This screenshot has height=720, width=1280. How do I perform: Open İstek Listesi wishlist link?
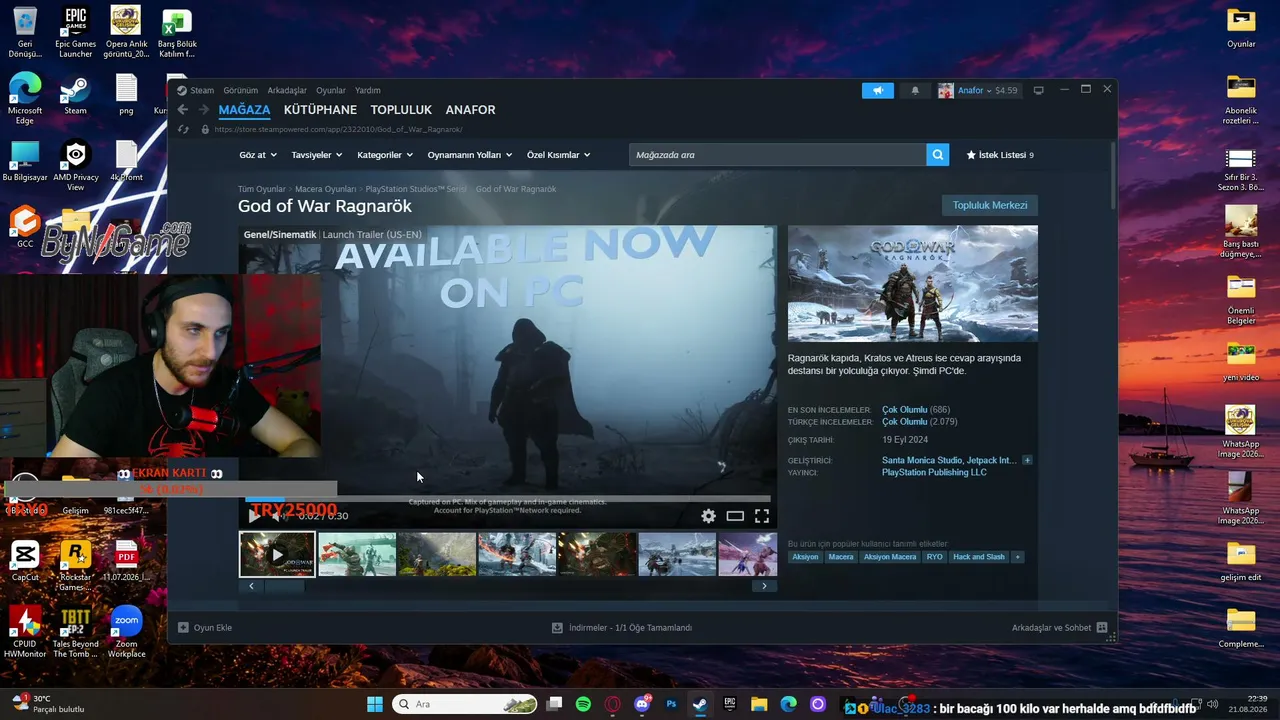1000,155
